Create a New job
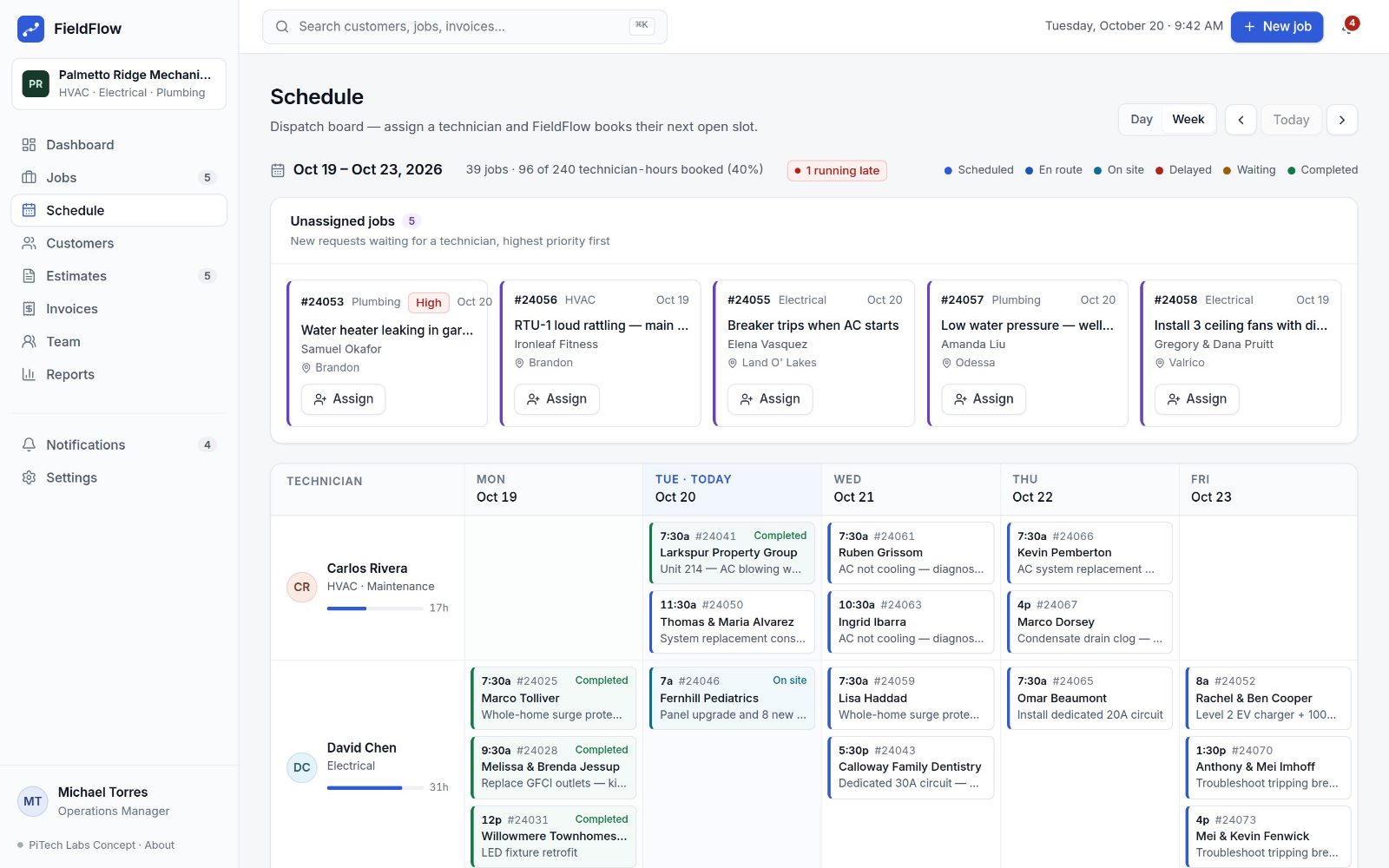 tap(1277, 27)
